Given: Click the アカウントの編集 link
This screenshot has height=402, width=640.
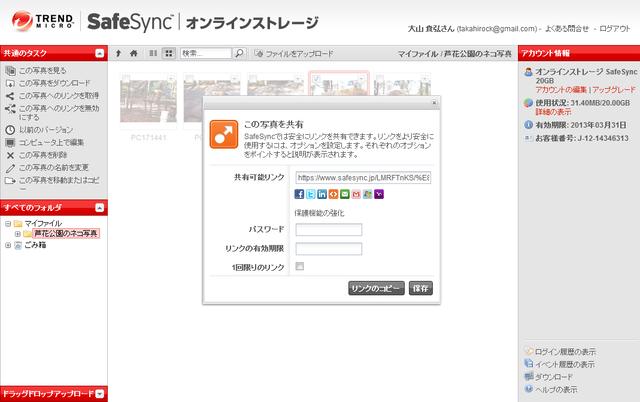Looking at the screenshot, I should (561, 89).
